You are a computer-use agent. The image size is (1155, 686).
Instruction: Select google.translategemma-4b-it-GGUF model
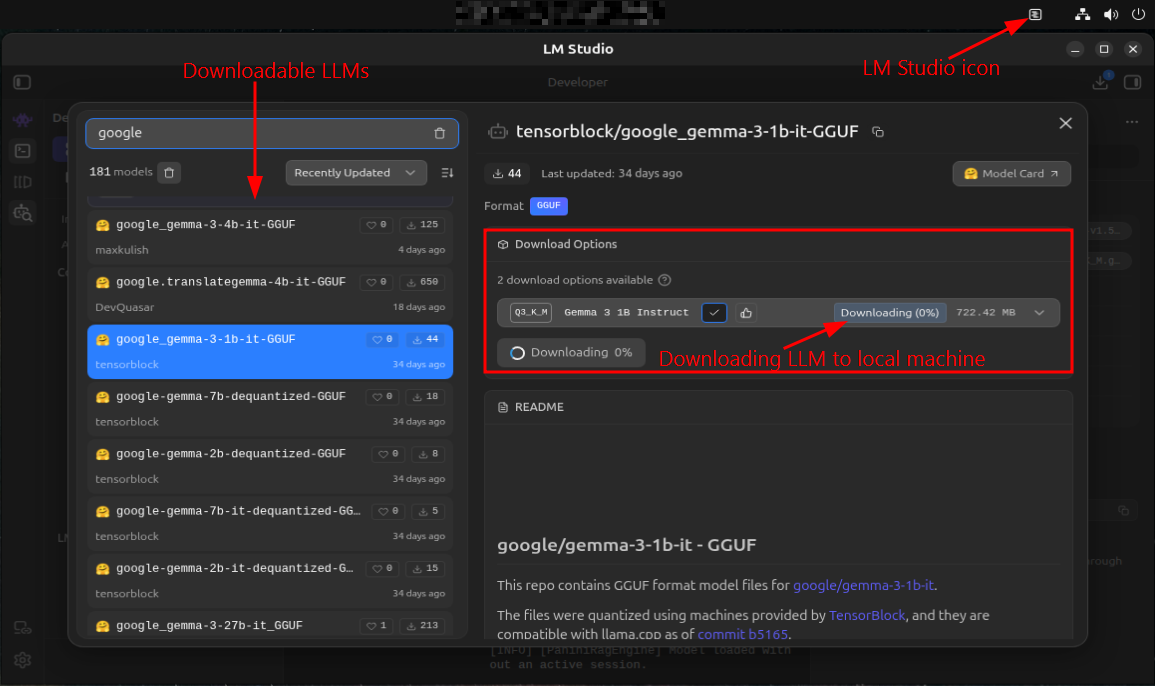click(x=270, y=294)
